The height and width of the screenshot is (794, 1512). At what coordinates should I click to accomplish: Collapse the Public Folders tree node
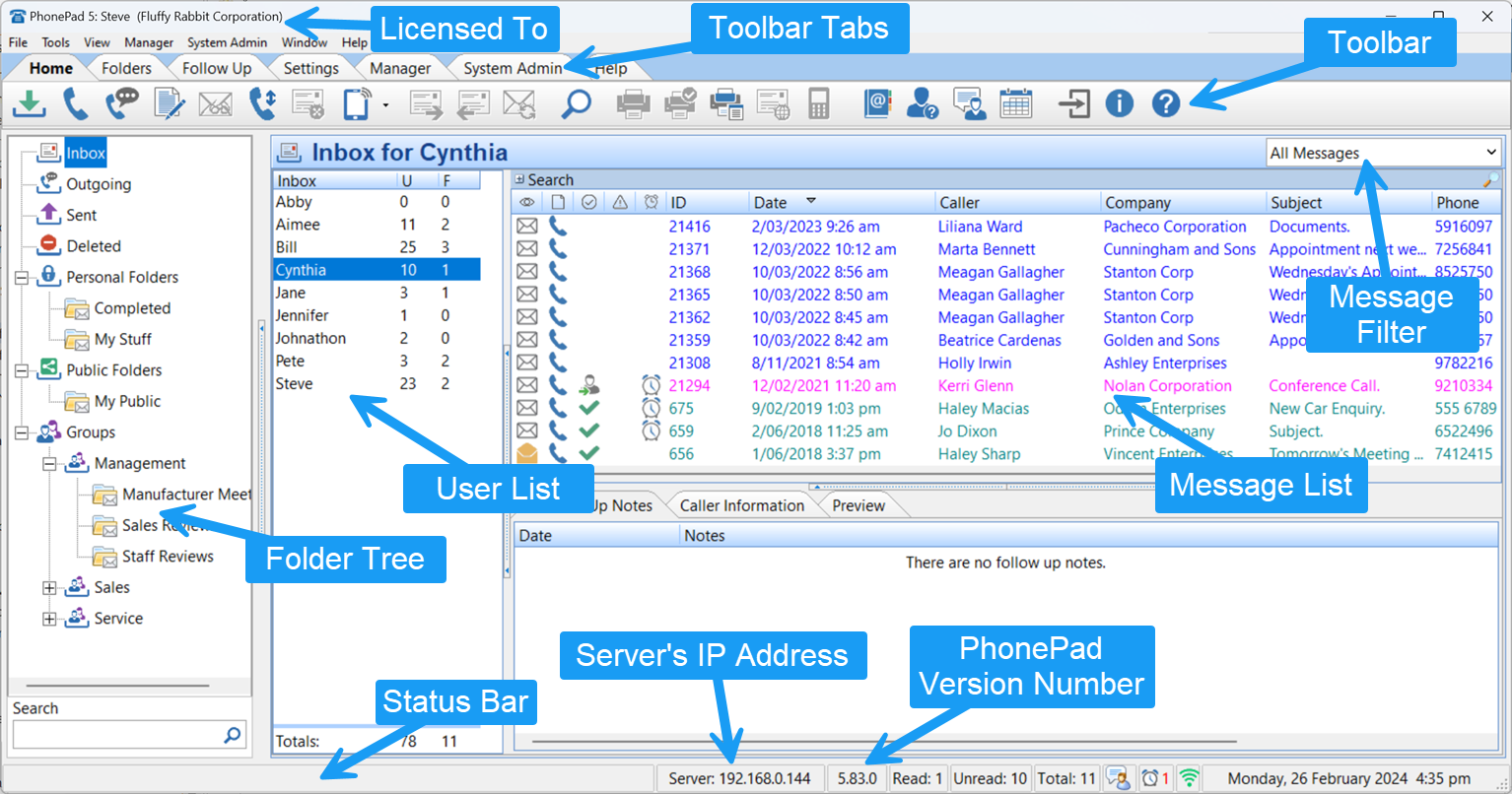(x=22, y=370)
